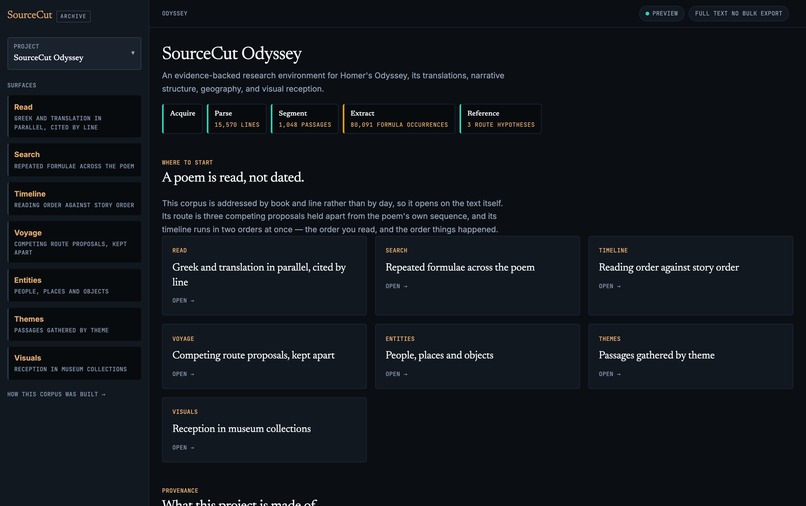This screenshot has height=506, width=806.
Task: Open the Voyage card 'Competing route proposals'
Action: [x=264, y=356]
